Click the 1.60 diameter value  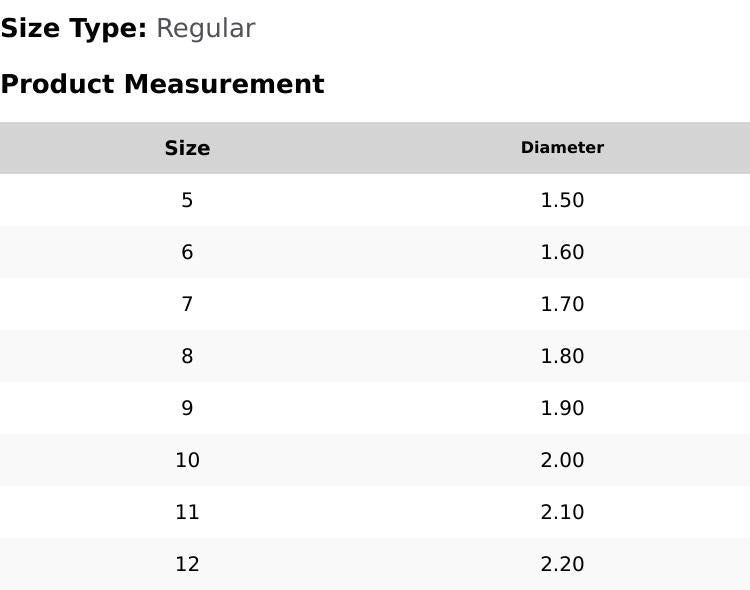click(x=562, y=252)
